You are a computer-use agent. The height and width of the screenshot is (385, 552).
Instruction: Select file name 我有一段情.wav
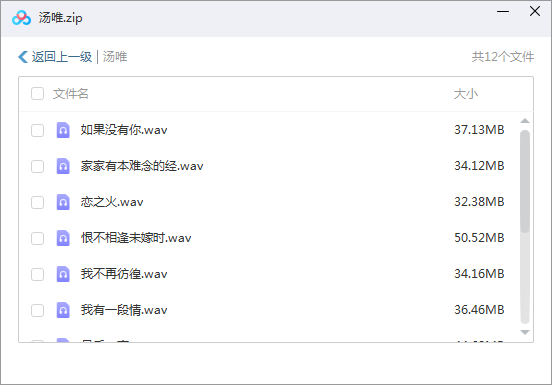124,310
